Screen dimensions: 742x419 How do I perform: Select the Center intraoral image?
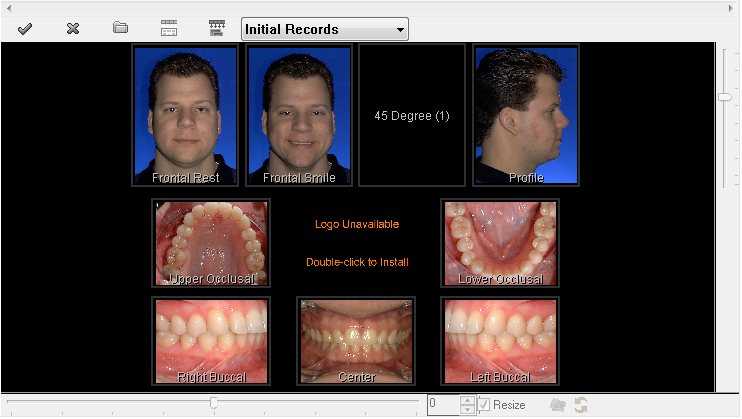(356, 341)
